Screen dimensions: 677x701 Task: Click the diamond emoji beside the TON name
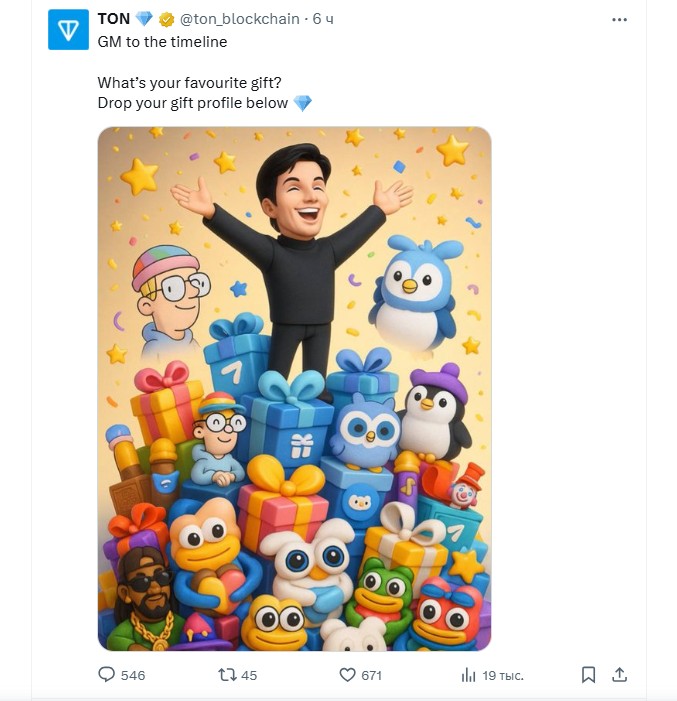click(x=144, y=19)
